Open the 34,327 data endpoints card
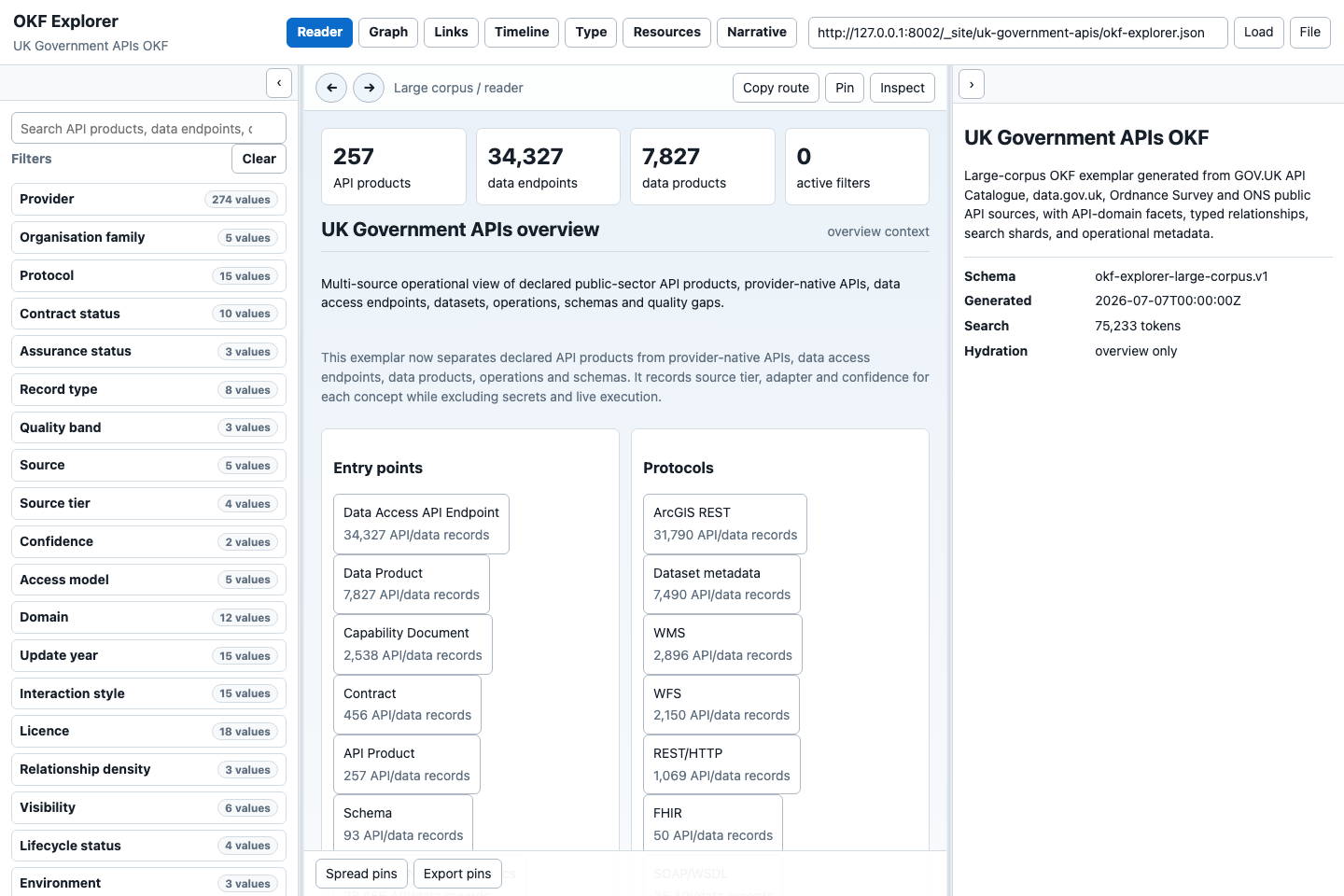 click(548, 167)
